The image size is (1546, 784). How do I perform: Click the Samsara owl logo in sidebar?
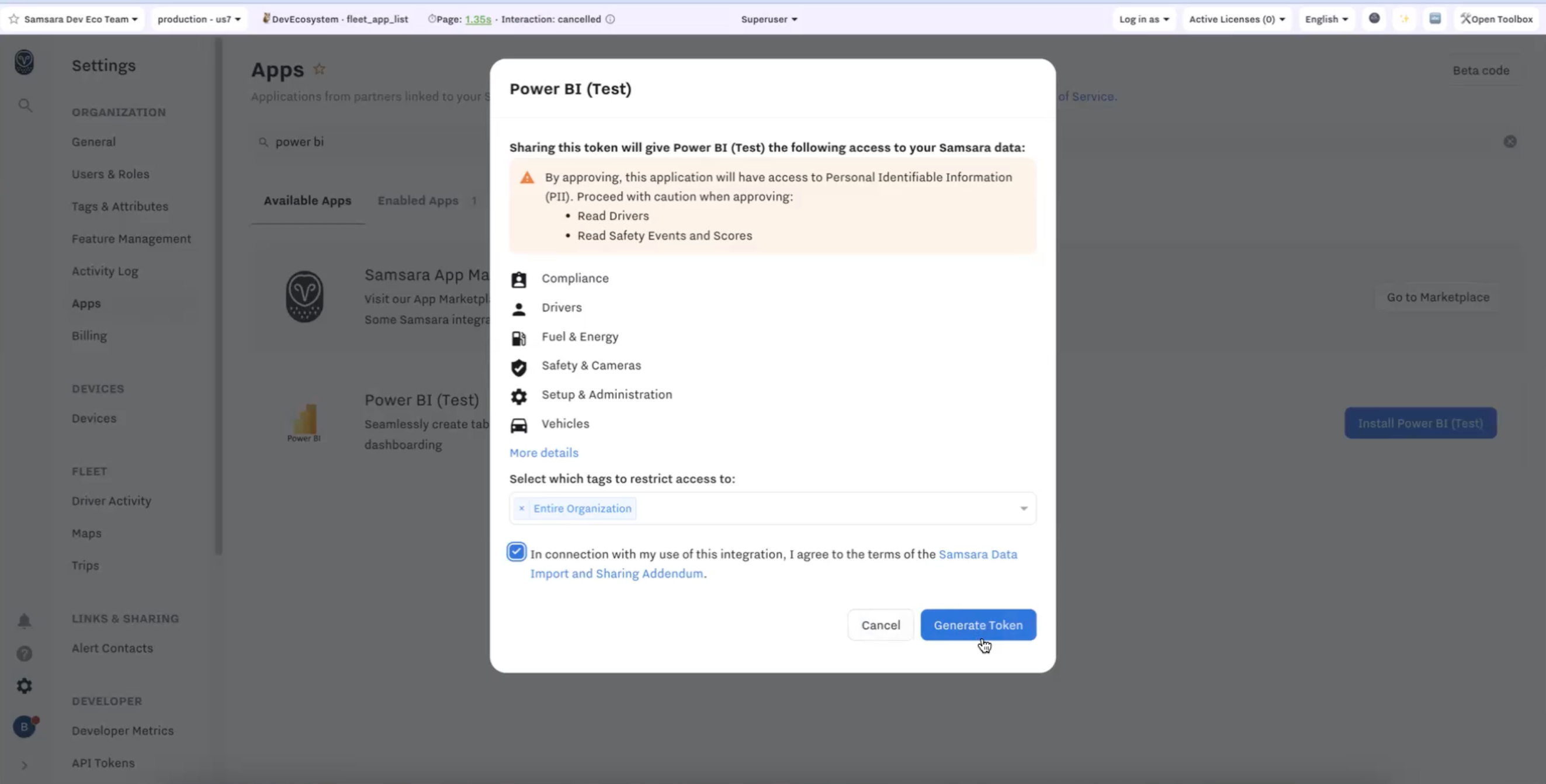point(24,62)
